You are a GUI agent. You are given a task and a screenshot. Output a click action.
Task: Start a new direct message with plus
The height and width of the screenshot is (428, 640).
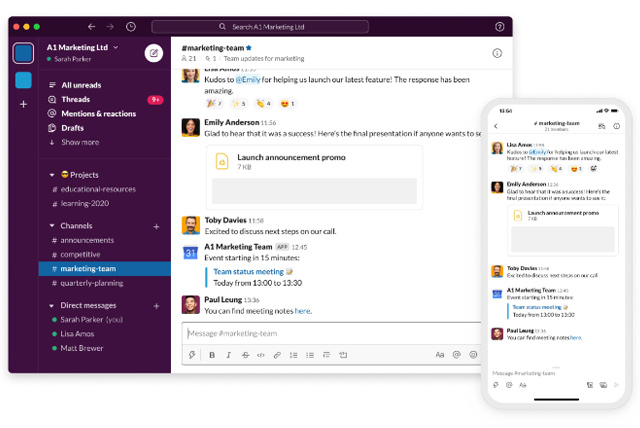click(156, 306)
